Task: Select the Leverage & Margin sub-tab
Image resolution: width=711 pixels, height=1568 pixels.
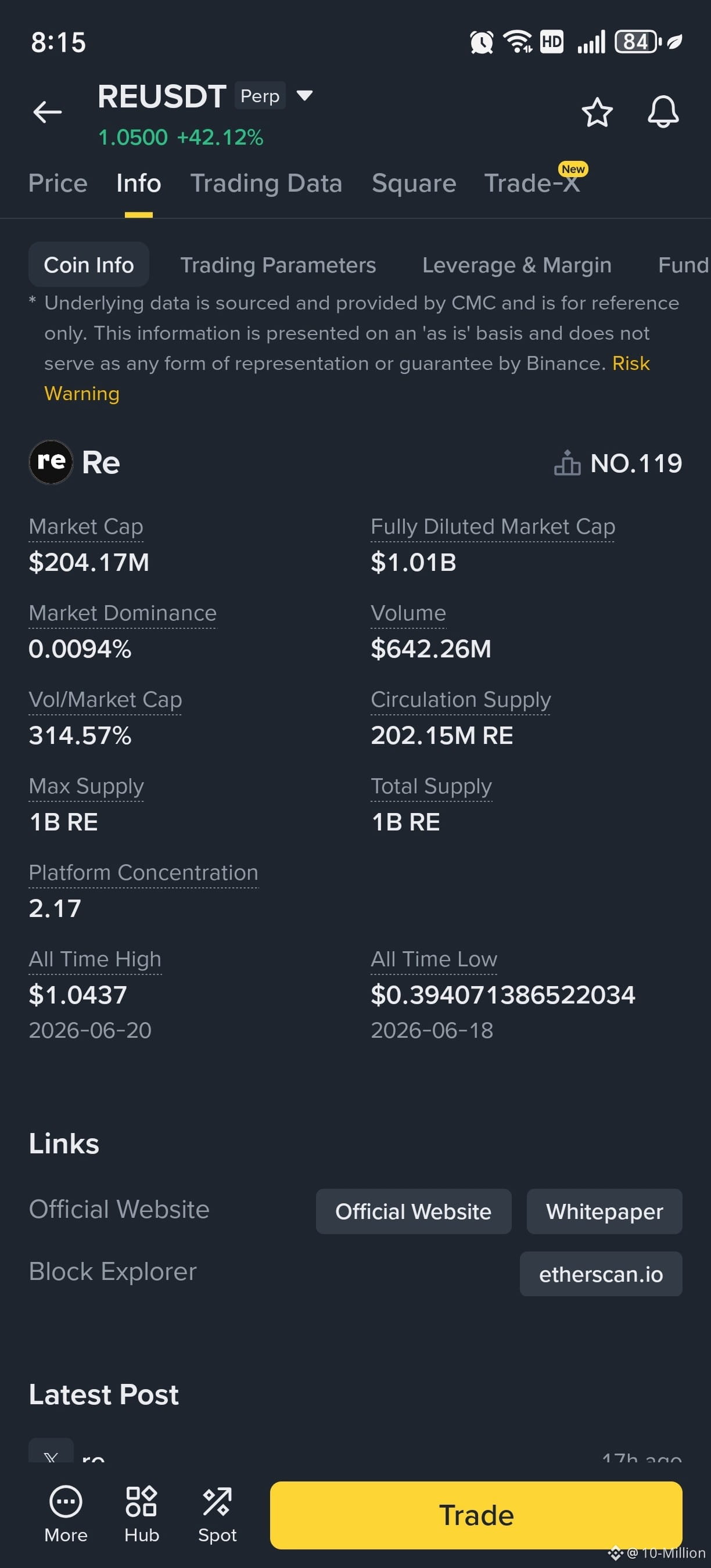Action: click(517, 265)
